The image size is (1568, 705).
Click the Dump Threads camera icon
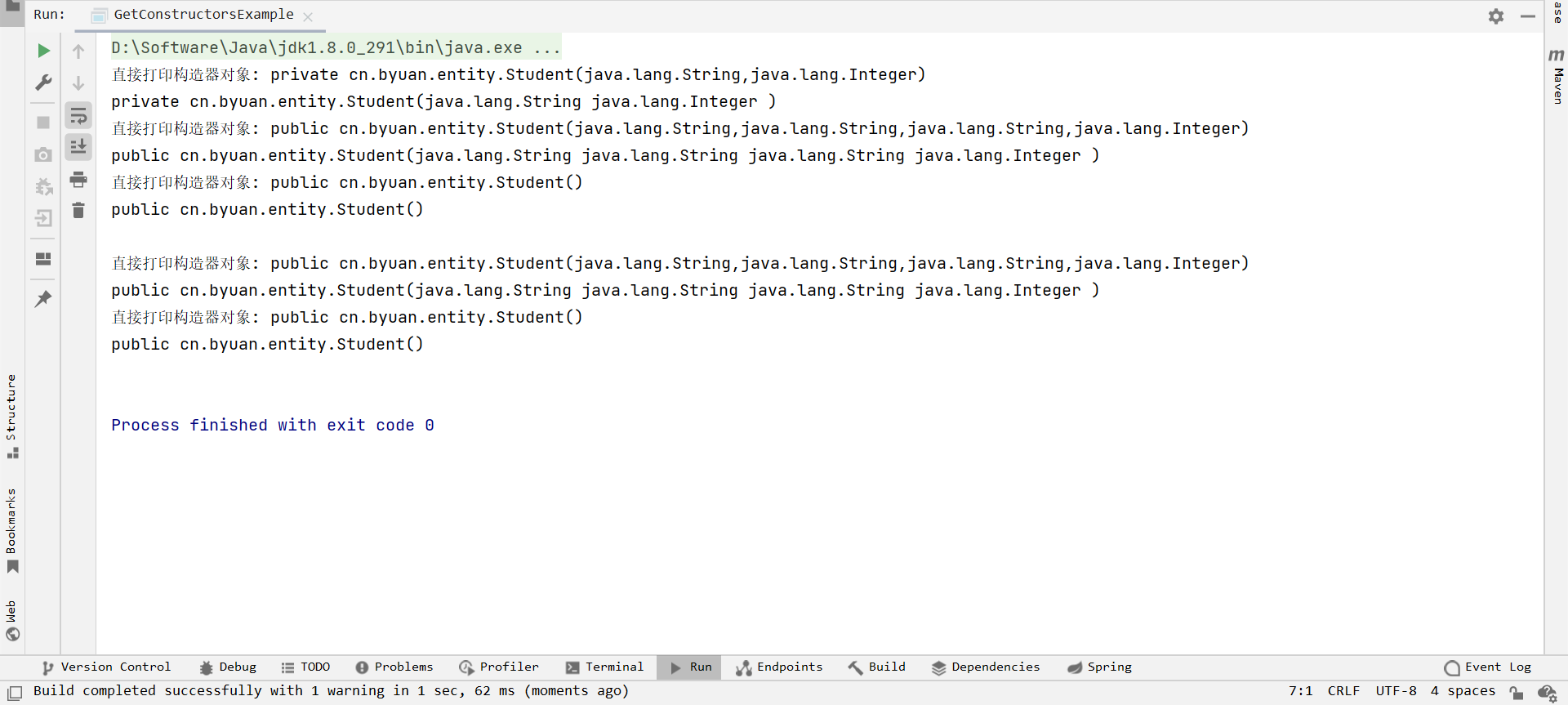click(x=44, y=154)
